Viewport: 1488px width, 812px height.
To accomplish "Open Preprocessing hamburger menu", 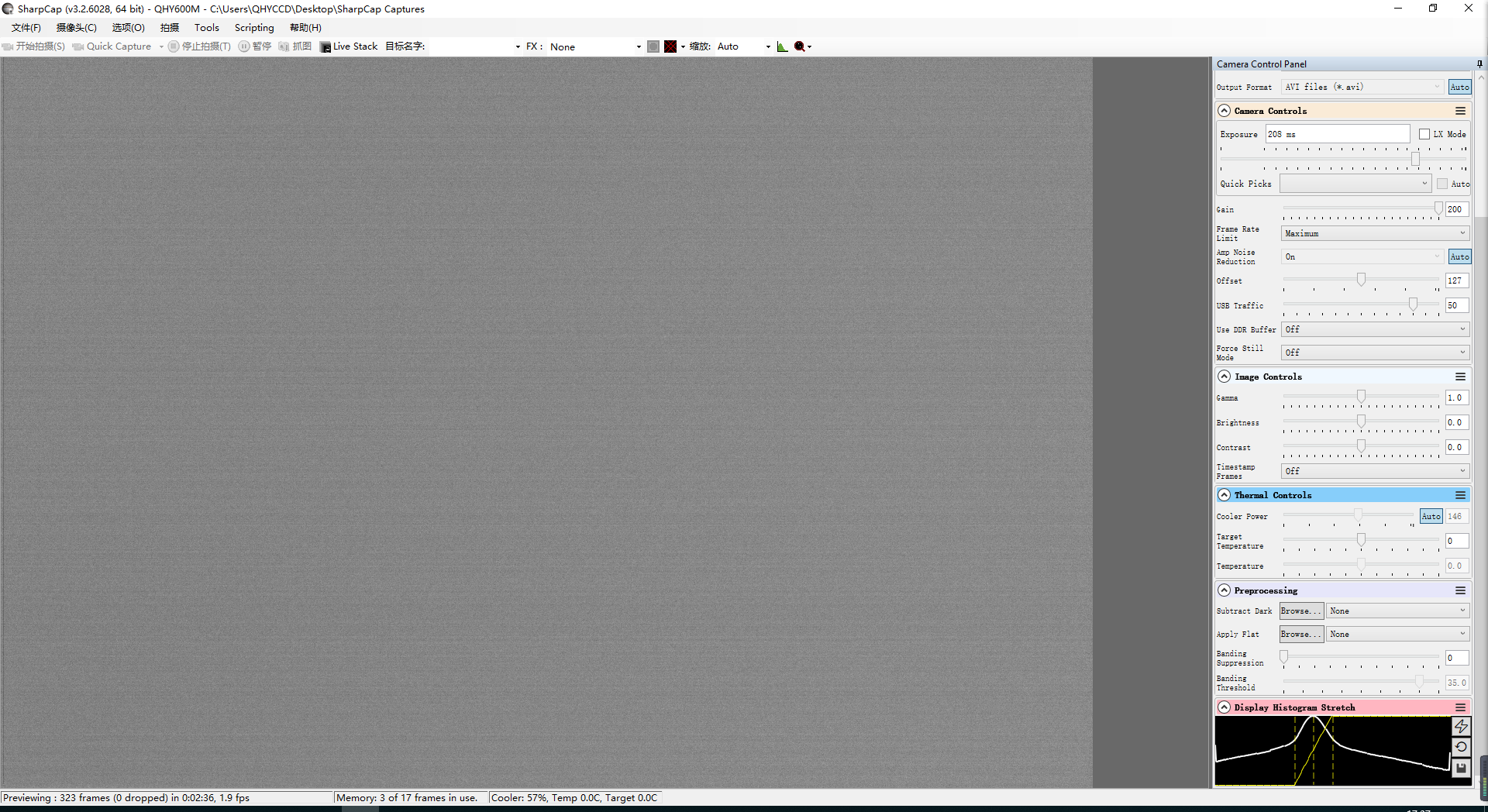I will (x=1460, y=590).
